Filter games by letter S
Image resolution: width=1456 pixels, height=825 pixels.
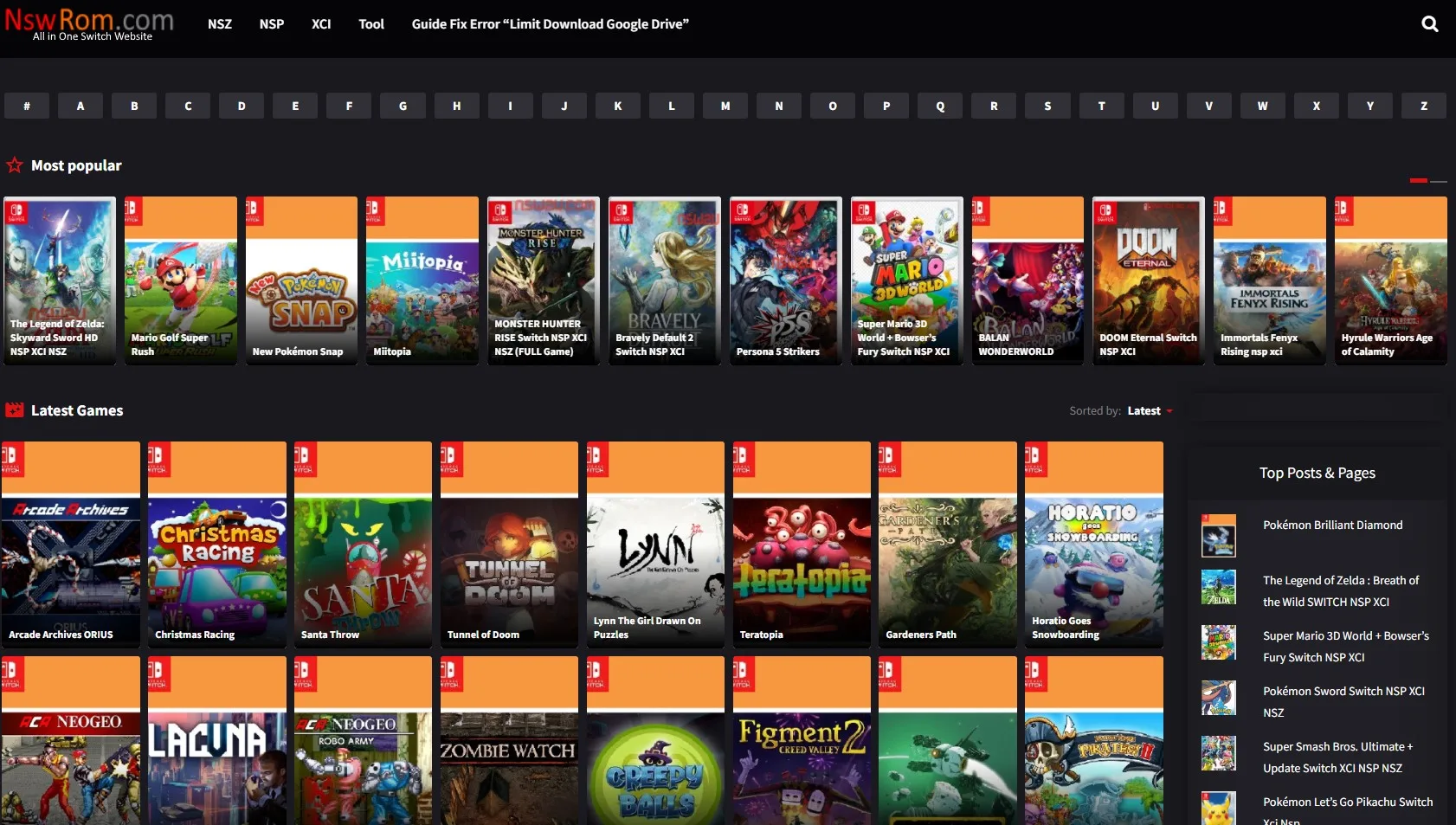[1047, 106]
